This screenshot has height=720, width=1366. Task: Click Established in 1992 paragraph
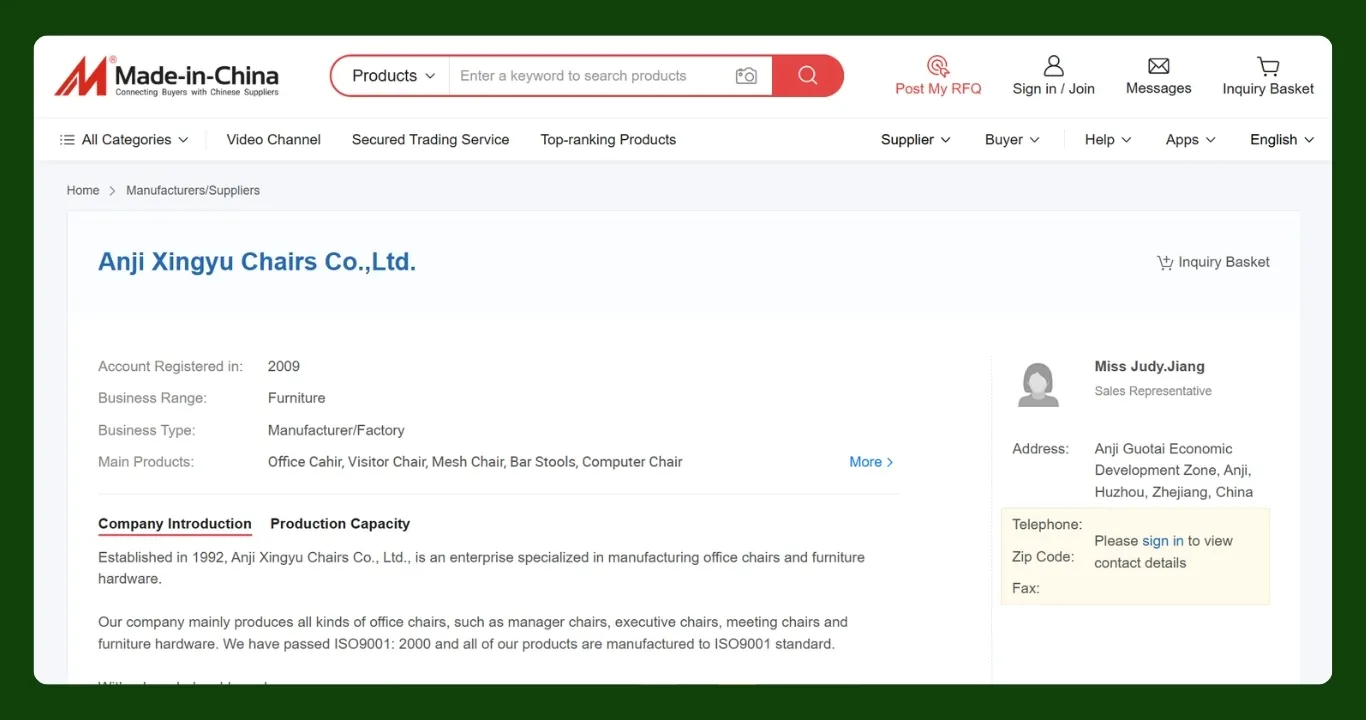(481, 568)
